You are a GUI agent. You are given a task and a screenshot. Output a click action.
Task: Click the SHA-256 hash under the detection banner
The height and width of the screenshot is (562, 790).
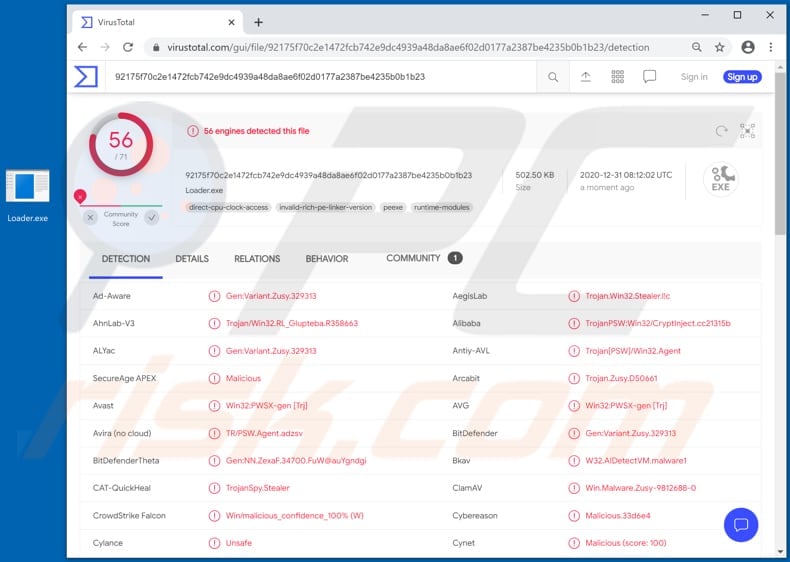328,175
